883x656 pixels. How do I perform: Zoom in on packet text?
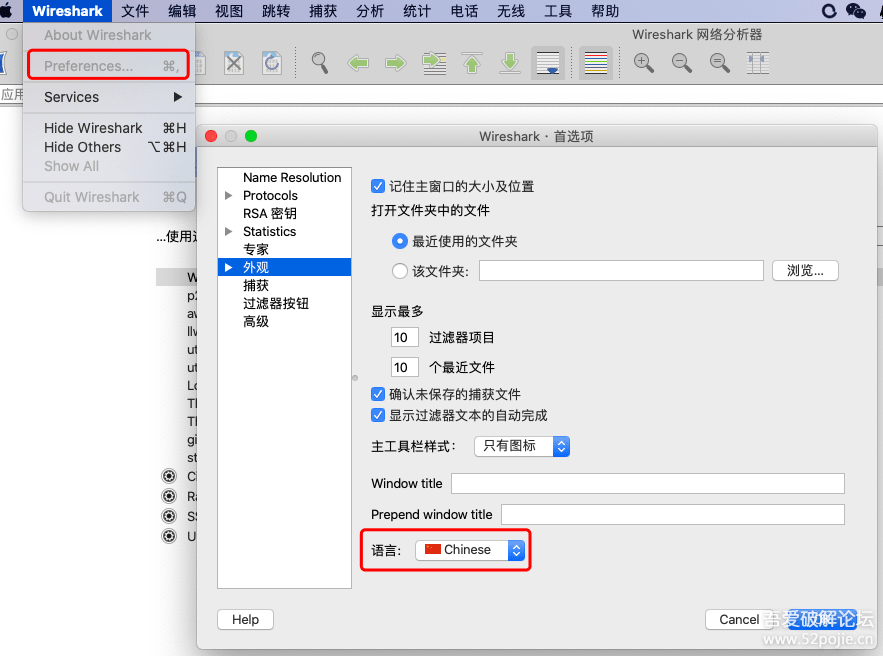pos(644,63)
